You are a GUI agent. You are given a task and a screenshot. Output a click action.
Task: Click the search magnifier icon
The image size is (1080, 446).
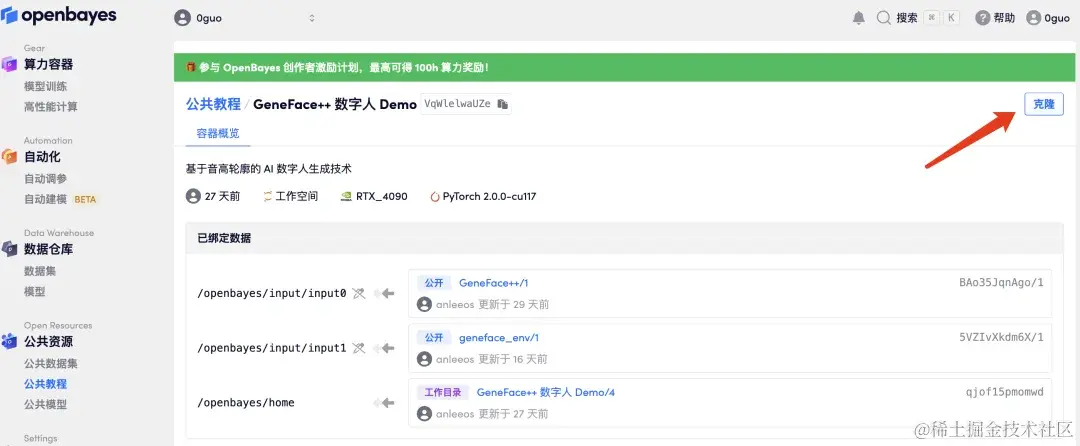click(883, 19)
